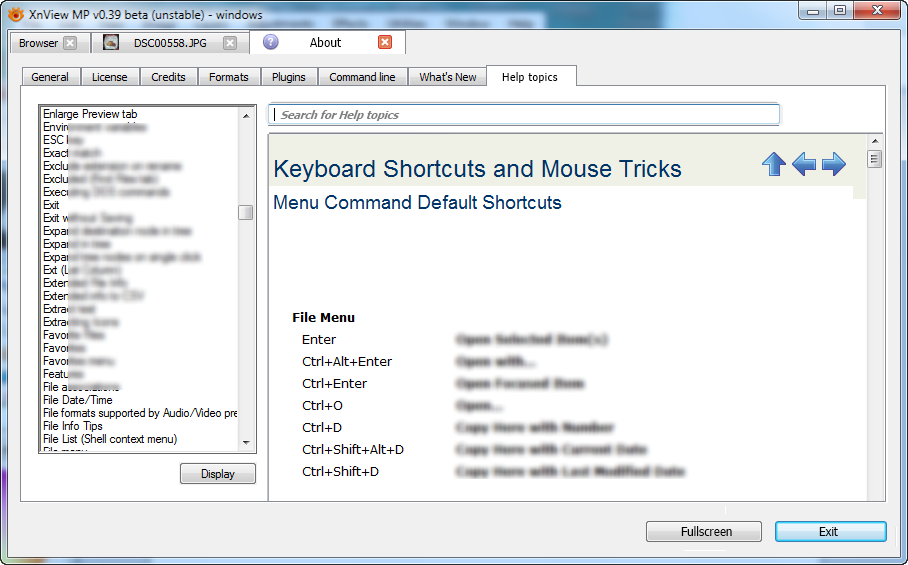The image size is (908, 565).
Task: Click the question mark About icon
Action: click(270, 42)
